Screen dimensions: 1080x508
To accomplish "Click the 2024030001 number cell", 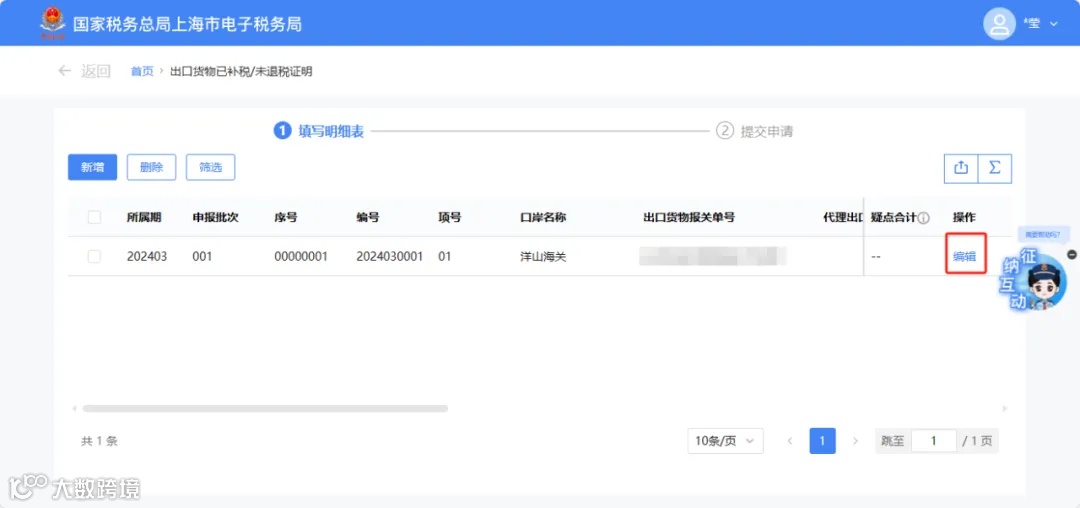I will (x=390, y=257).
